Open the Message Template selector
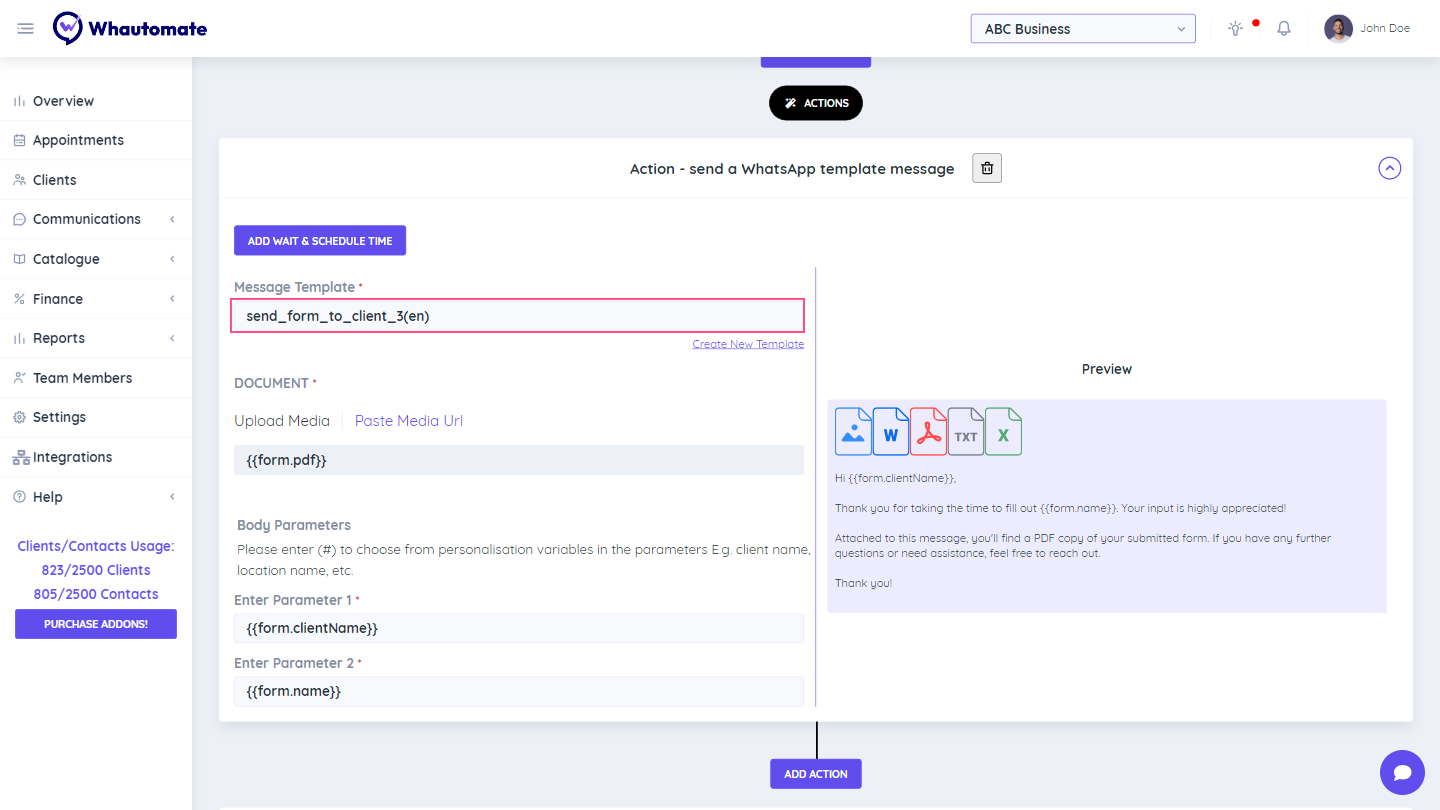This screenshot has height=810, width=1440. point(518,316)
